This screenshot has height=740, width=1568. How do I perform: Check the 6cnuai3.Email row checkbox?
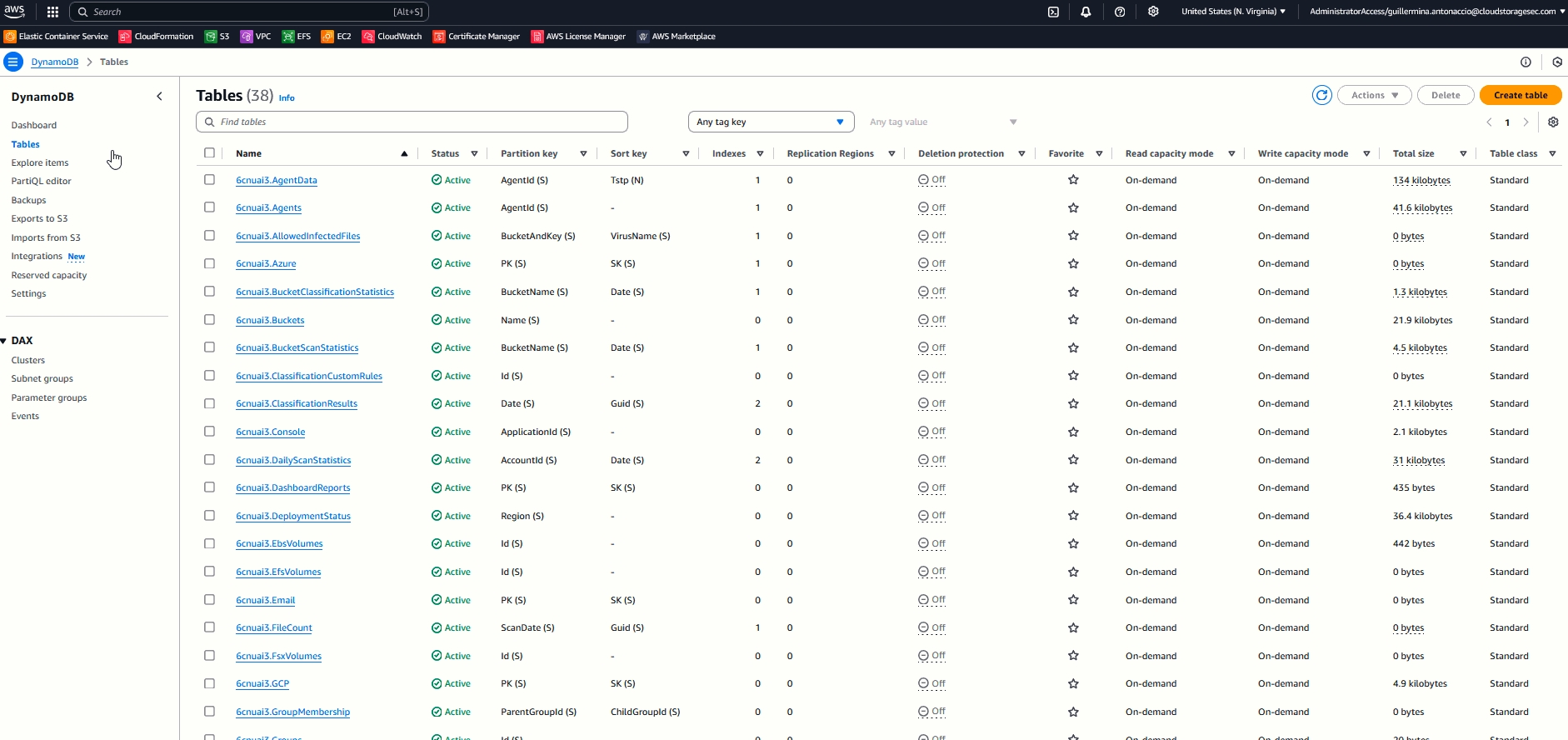209,599
